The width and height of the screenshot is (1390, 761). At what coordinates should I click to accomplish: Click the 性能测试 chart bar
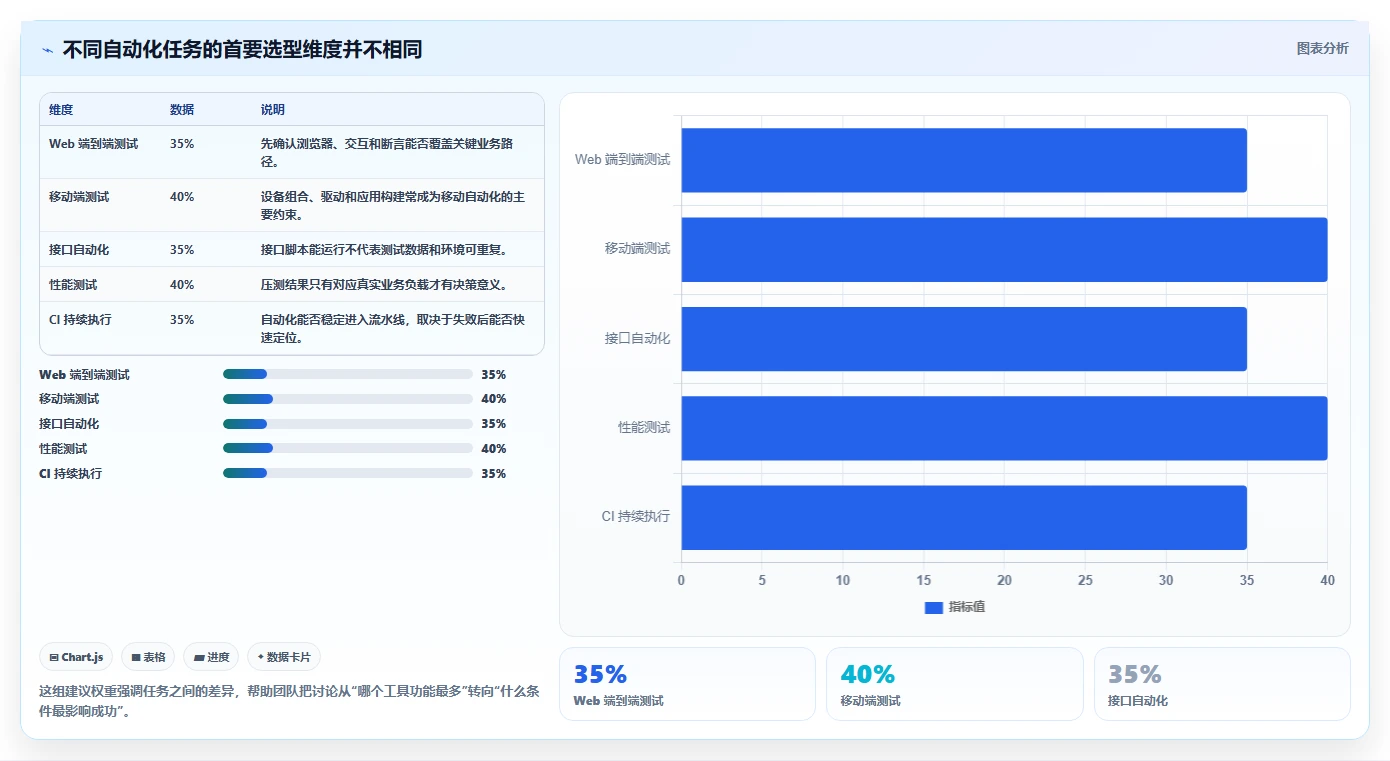coord(1004,428)
